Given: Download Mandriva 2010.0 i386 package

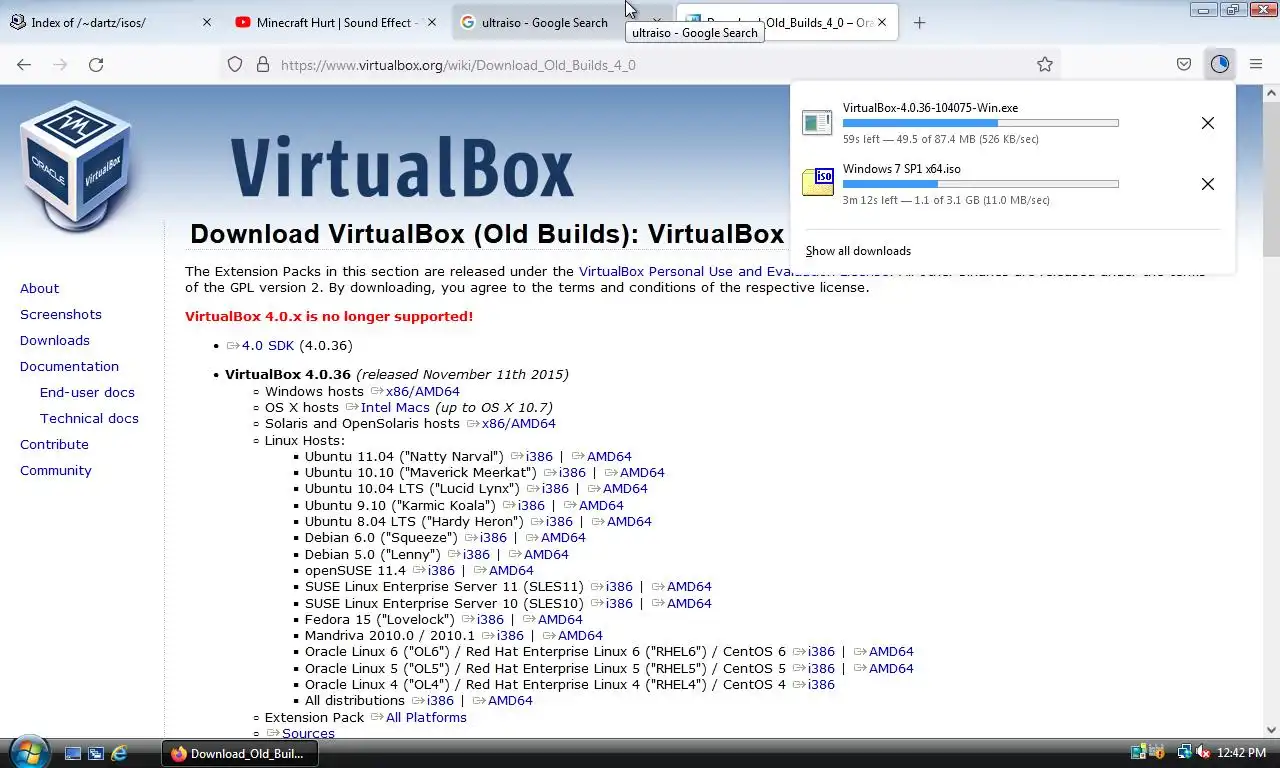Looking at the screenshot, I should [510, 635].
